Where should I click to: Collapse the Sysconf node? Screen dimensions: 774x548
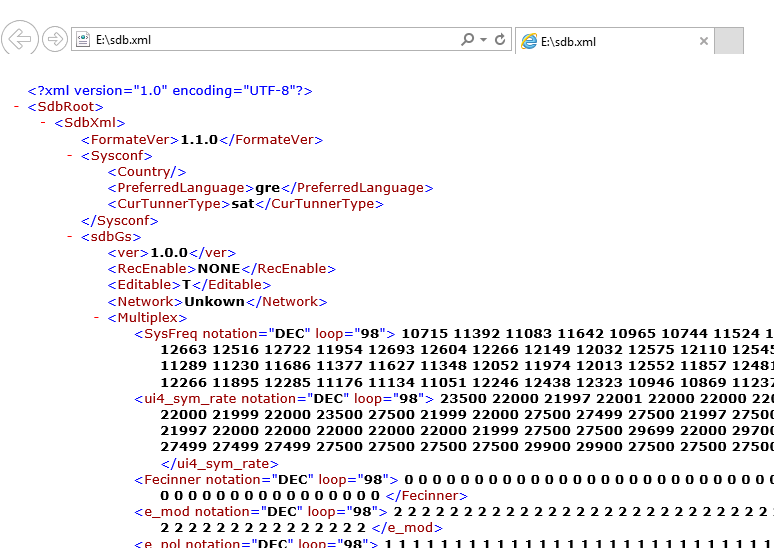[71, 156]
